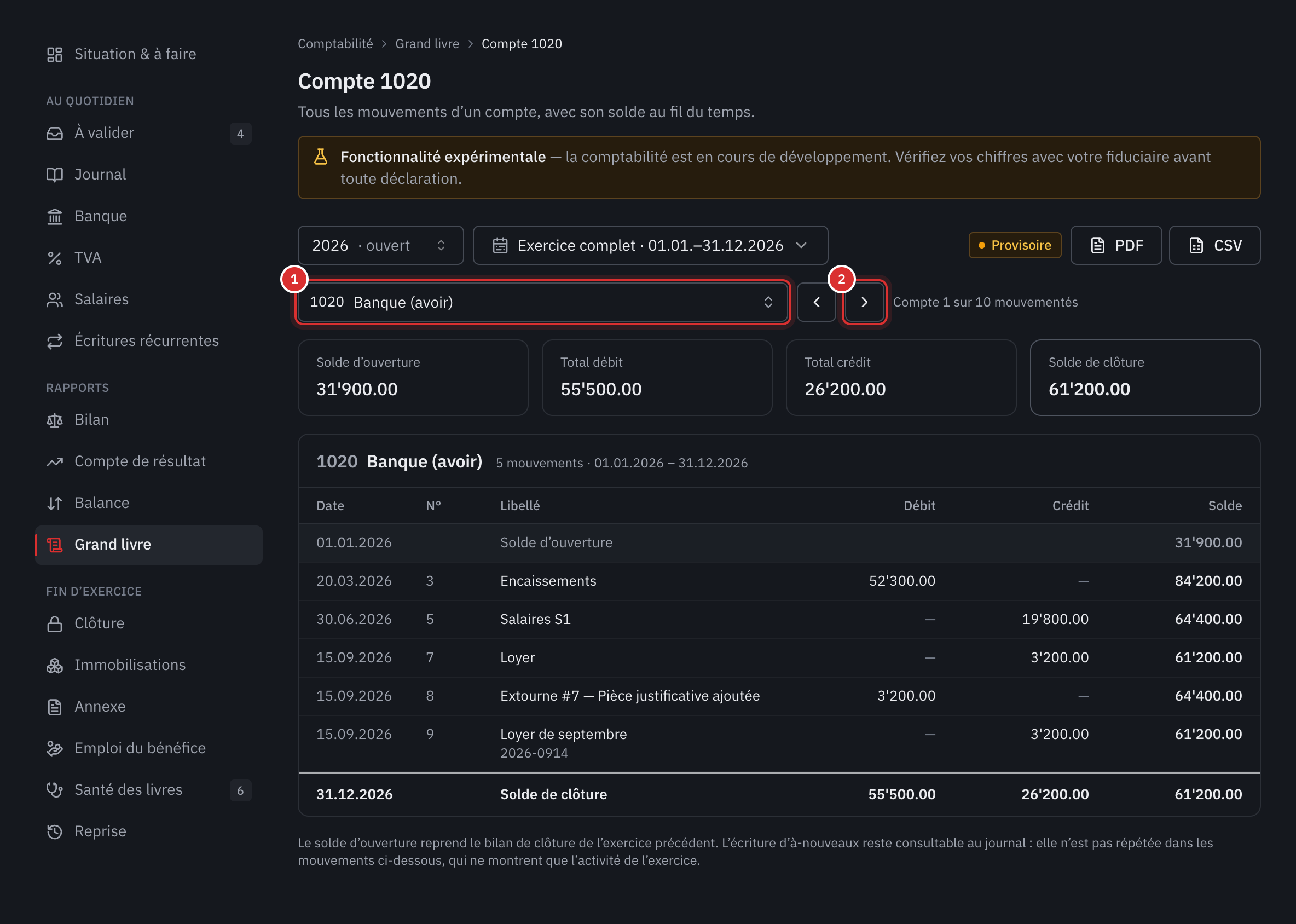Click the Écritures récurrentes repeat icon
Viewport: 1296px width, 924px height.
[55, 341]
